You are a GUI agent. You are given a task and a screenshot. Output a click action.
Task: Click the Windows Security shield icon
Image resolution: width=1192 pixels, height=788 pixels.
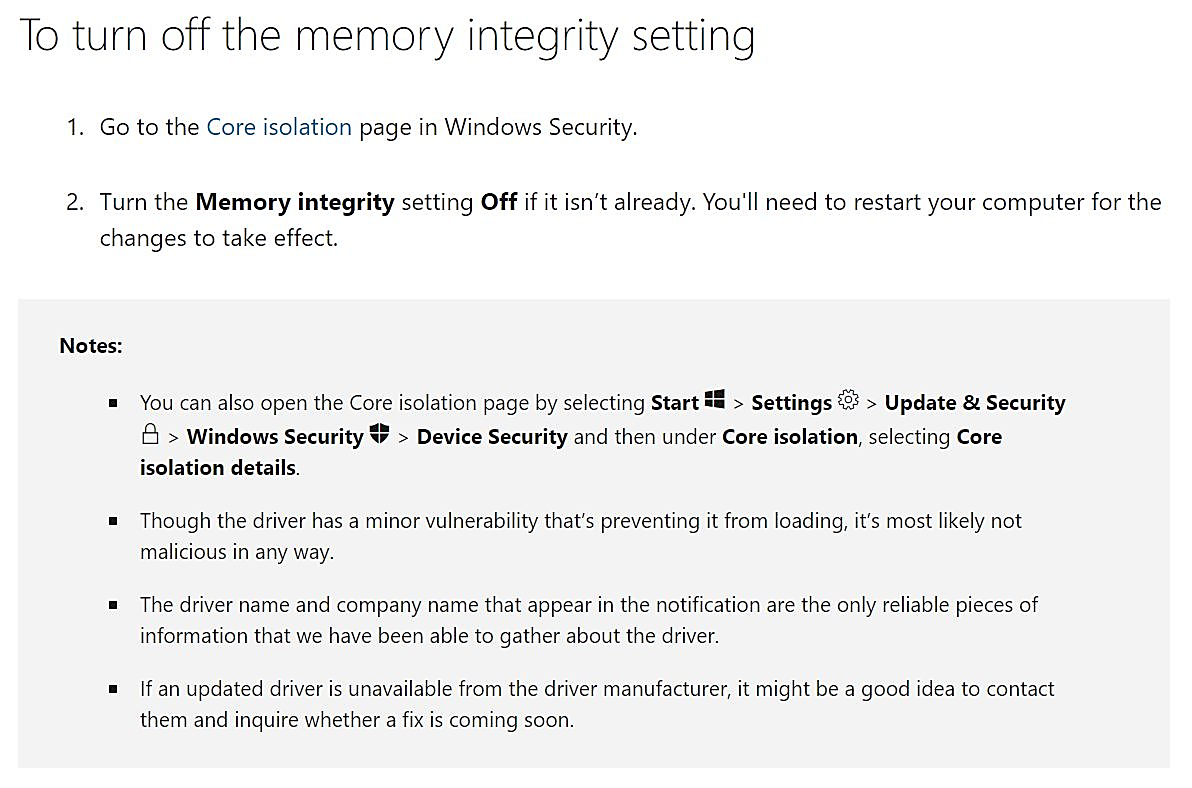[x=379, y=435]
